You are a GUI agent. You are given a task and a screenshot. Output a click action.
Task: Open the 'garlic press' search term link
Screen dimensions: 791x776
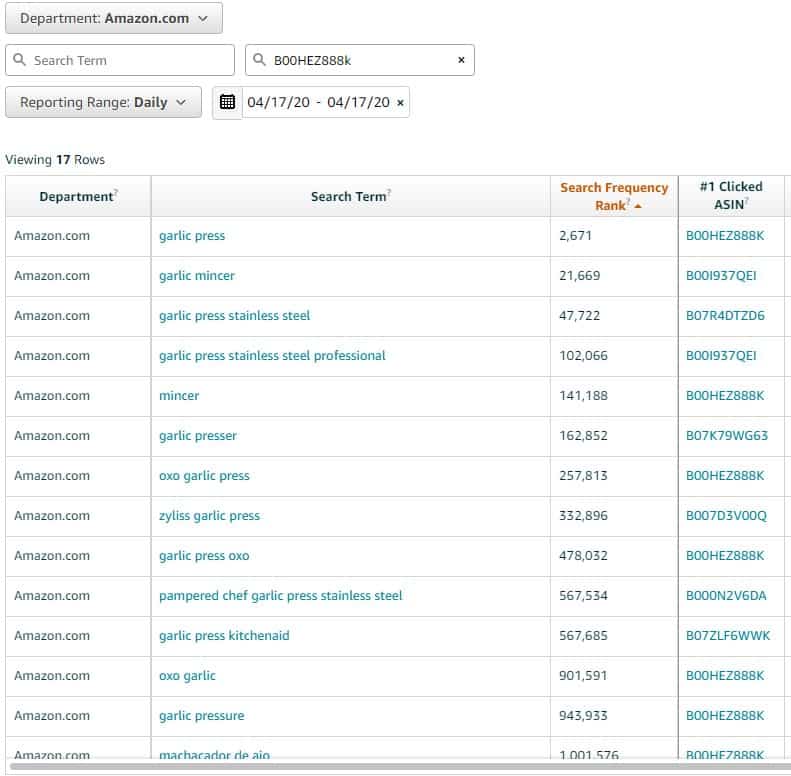click(192, 236)
